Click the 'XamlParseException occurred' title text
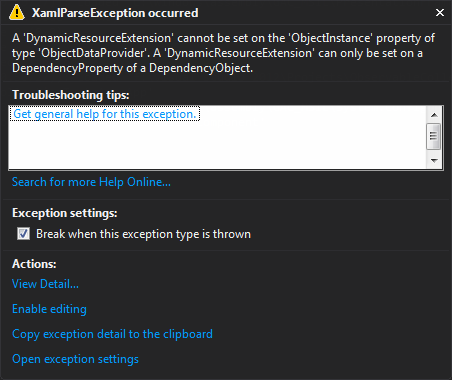The width and height of the screenshot is (452, 380). [x=115, y=13]
